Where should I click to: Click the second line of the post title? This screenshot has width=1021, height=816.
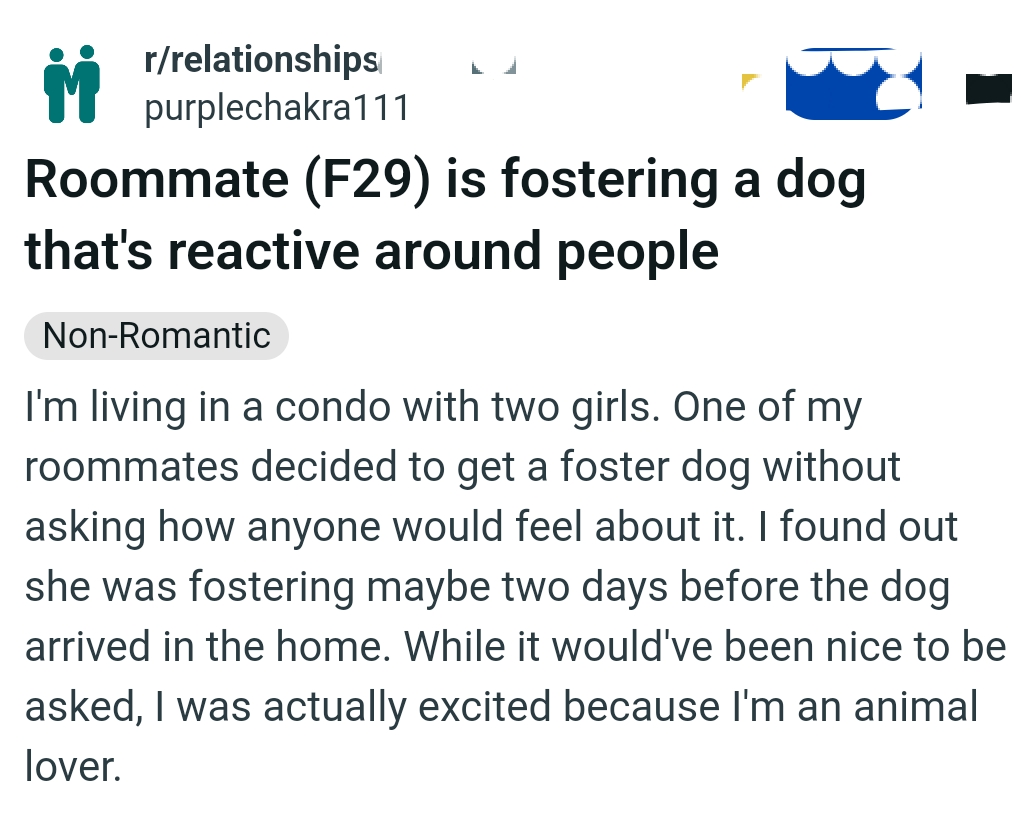[x=372, y=251]
